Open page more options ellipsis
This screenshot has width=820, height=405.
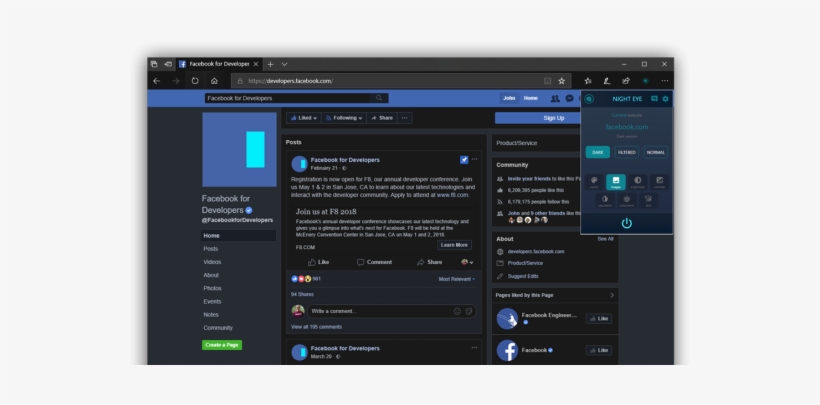(404, 118)
